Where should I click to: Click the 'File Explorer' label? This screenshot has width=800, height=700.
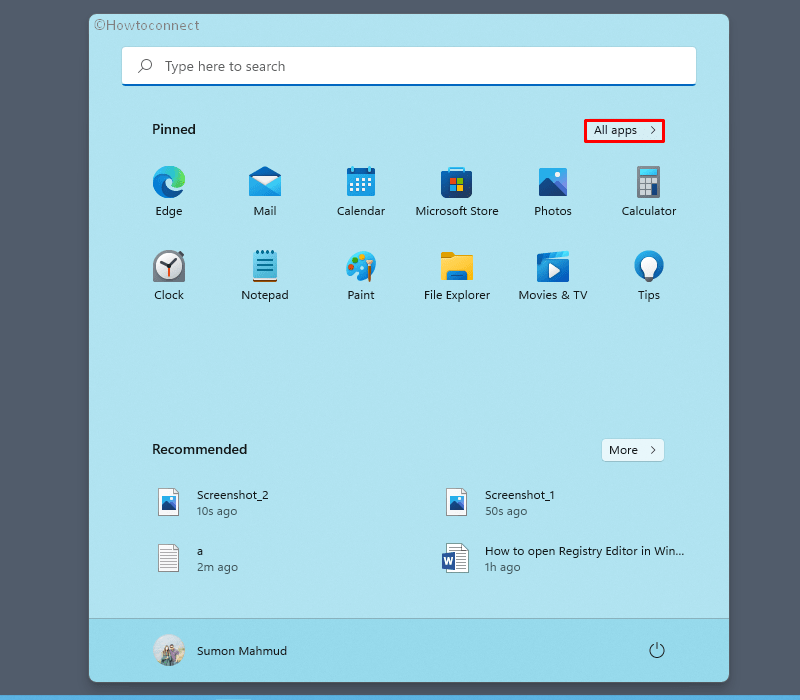457,295
